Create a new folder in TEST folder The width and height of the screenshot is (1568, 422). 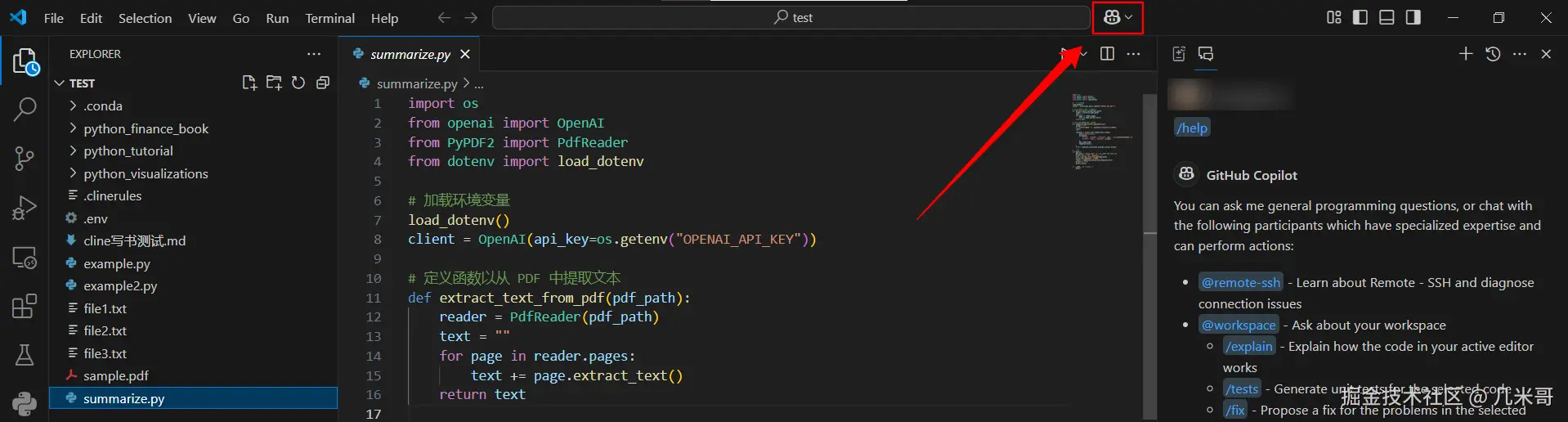coord(274,83)
